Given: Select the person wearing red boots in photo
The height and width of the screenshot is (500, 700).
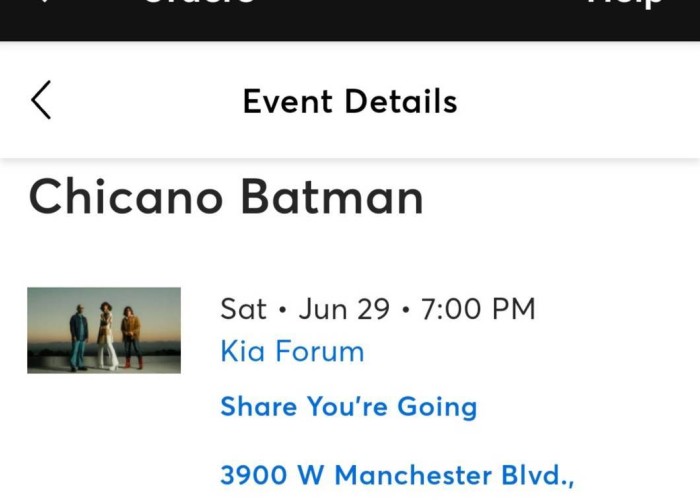Looking at the screenshot, I should 132,338.
